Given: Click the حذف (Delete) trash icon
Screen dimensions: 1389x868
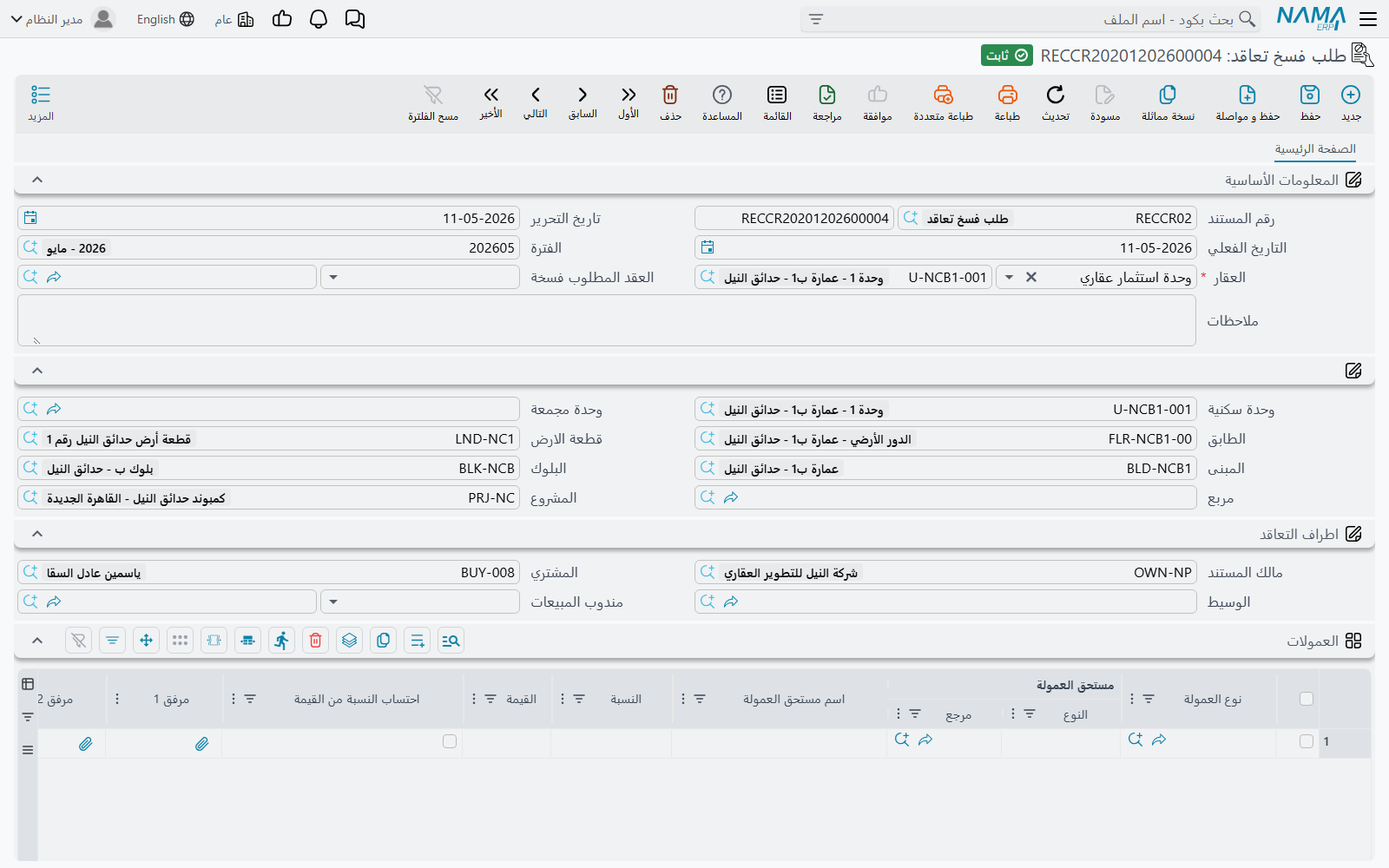Looking at the screenshot, I should click(x=670, y=95).
